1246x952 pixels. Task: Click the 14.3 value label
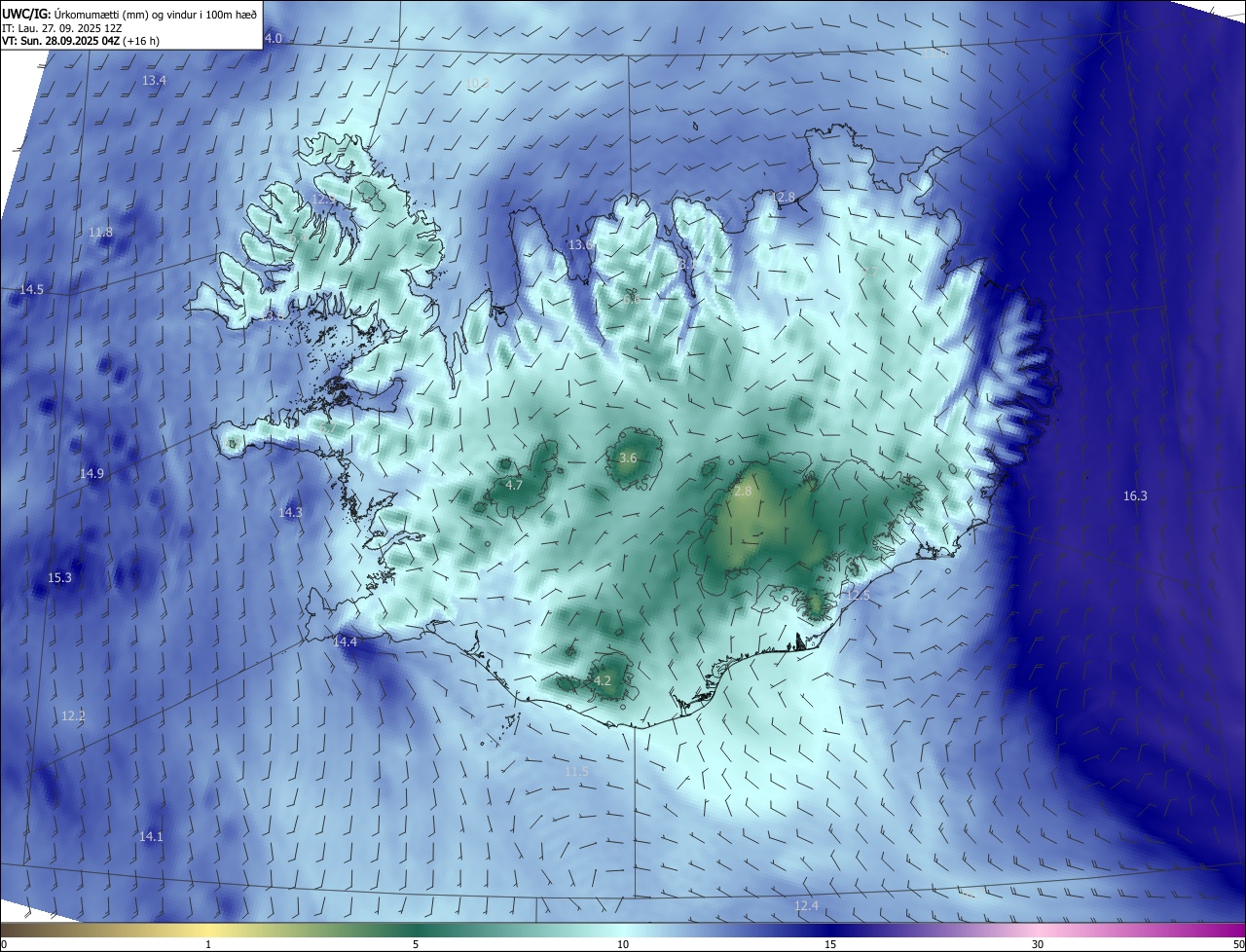(290, 512)
